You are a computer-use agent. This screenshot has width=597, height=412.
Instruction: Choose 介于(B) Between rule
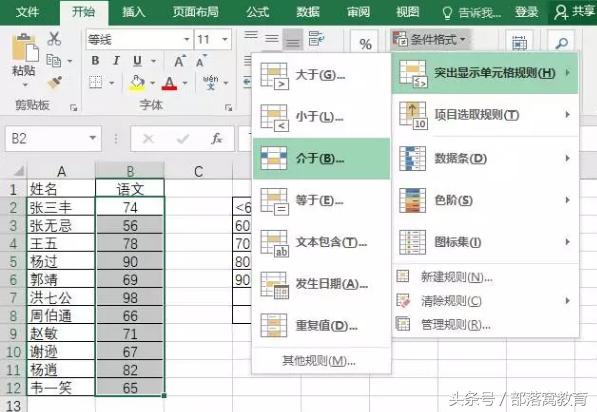(321, 159)
